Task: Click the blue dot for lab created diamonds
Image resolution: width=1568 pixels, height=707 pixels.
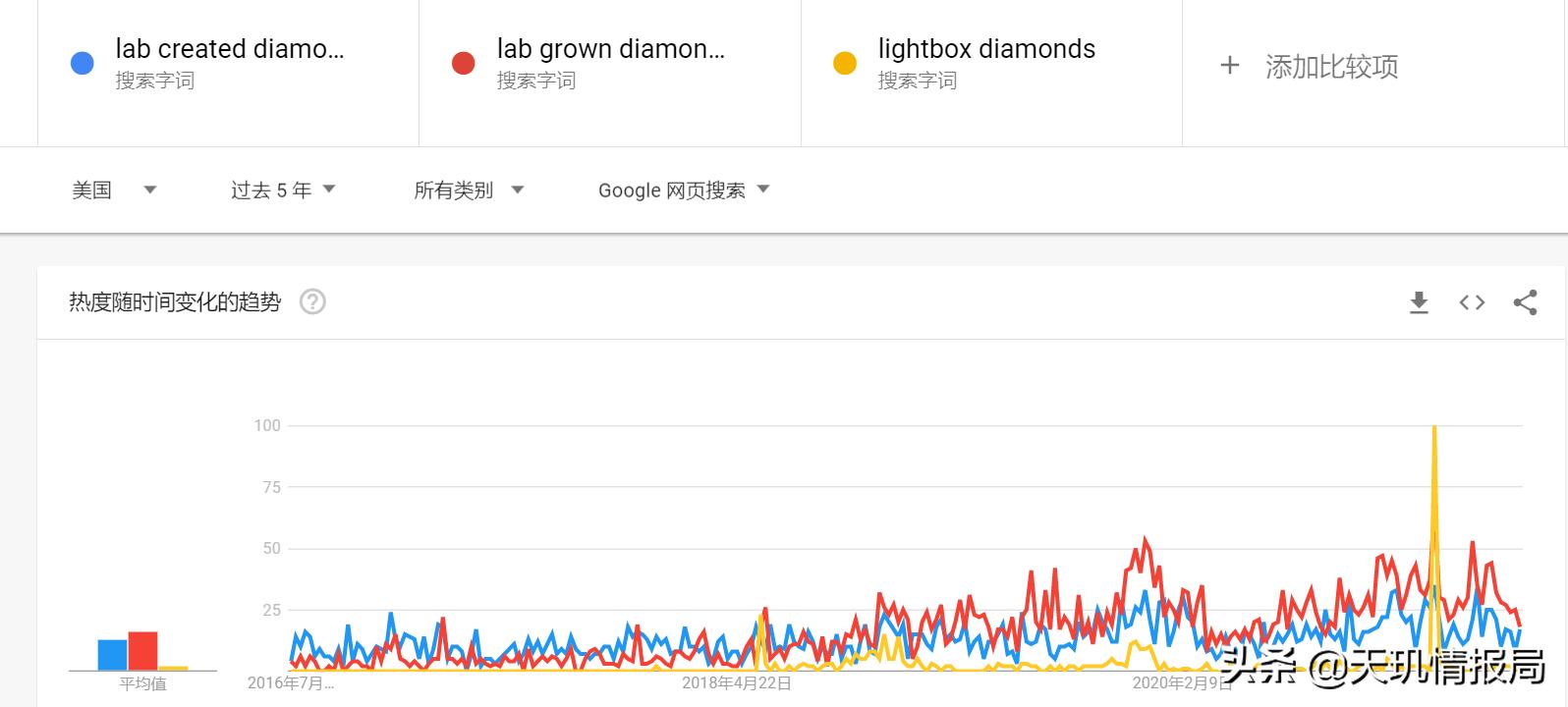Action: [x=83, y=64]
